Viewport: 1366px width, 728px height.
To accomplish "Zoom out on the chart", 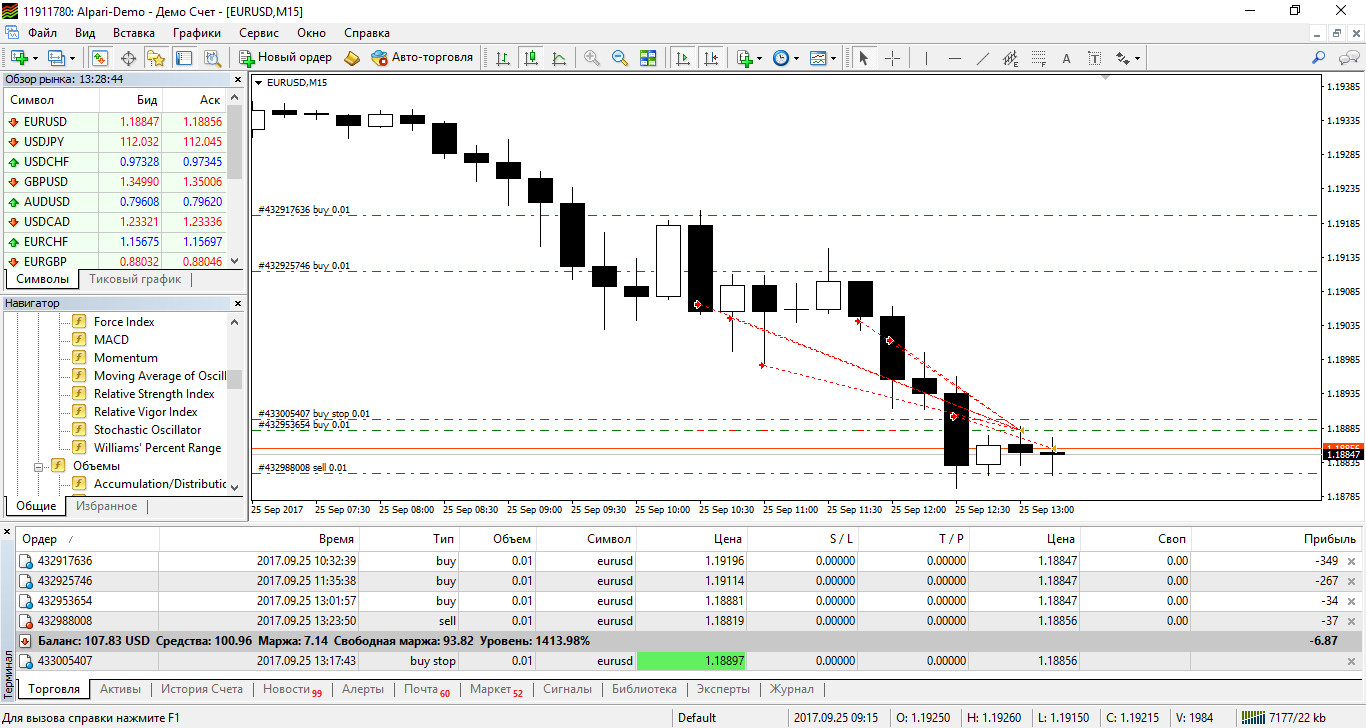I will click(620, 58).
